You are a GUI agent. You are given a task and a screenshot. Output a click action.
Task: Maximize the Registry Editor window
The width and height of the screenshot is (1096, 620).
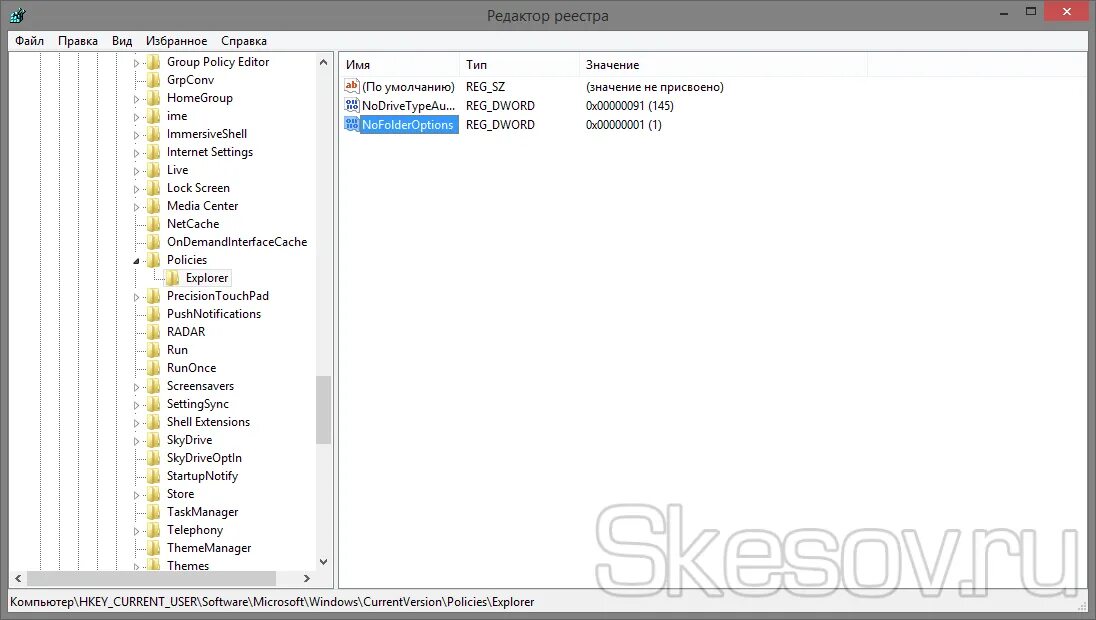[1031, 12]
